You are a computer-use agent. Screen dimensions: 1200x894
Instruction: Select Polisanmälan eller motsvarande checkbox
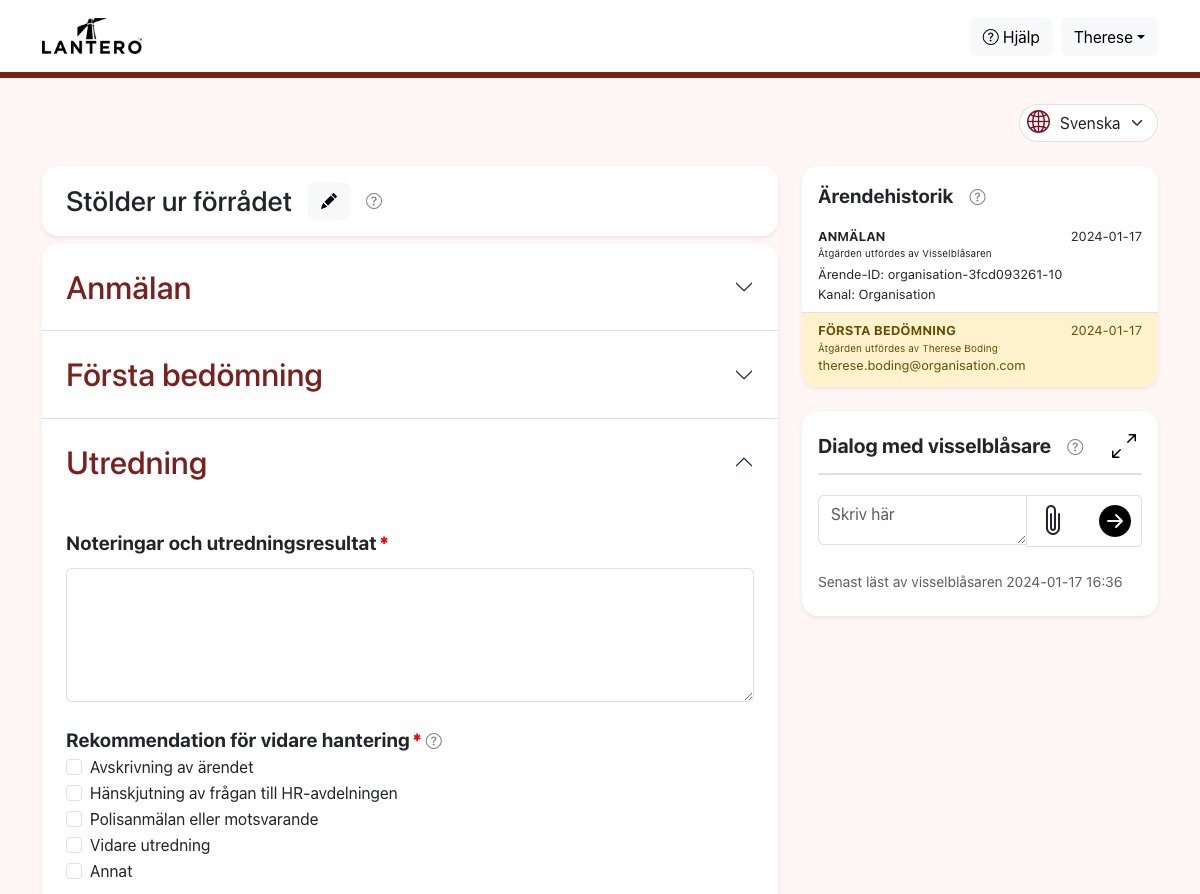(x=74, y=819)
